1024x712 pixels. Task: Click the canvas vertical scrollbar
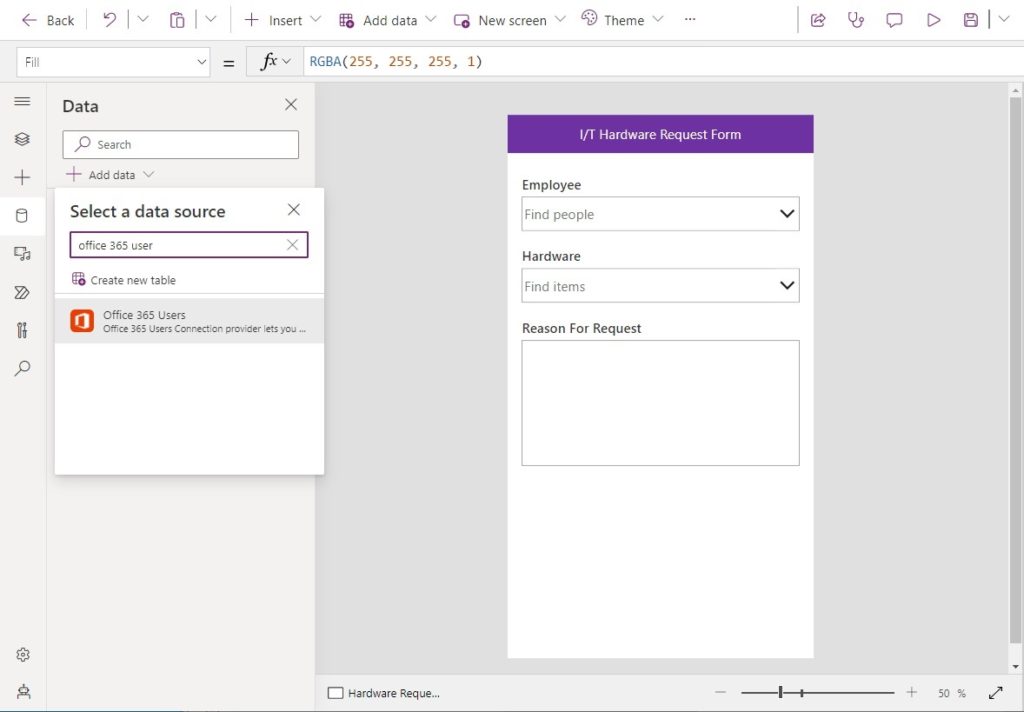[x=1015, y=370]
